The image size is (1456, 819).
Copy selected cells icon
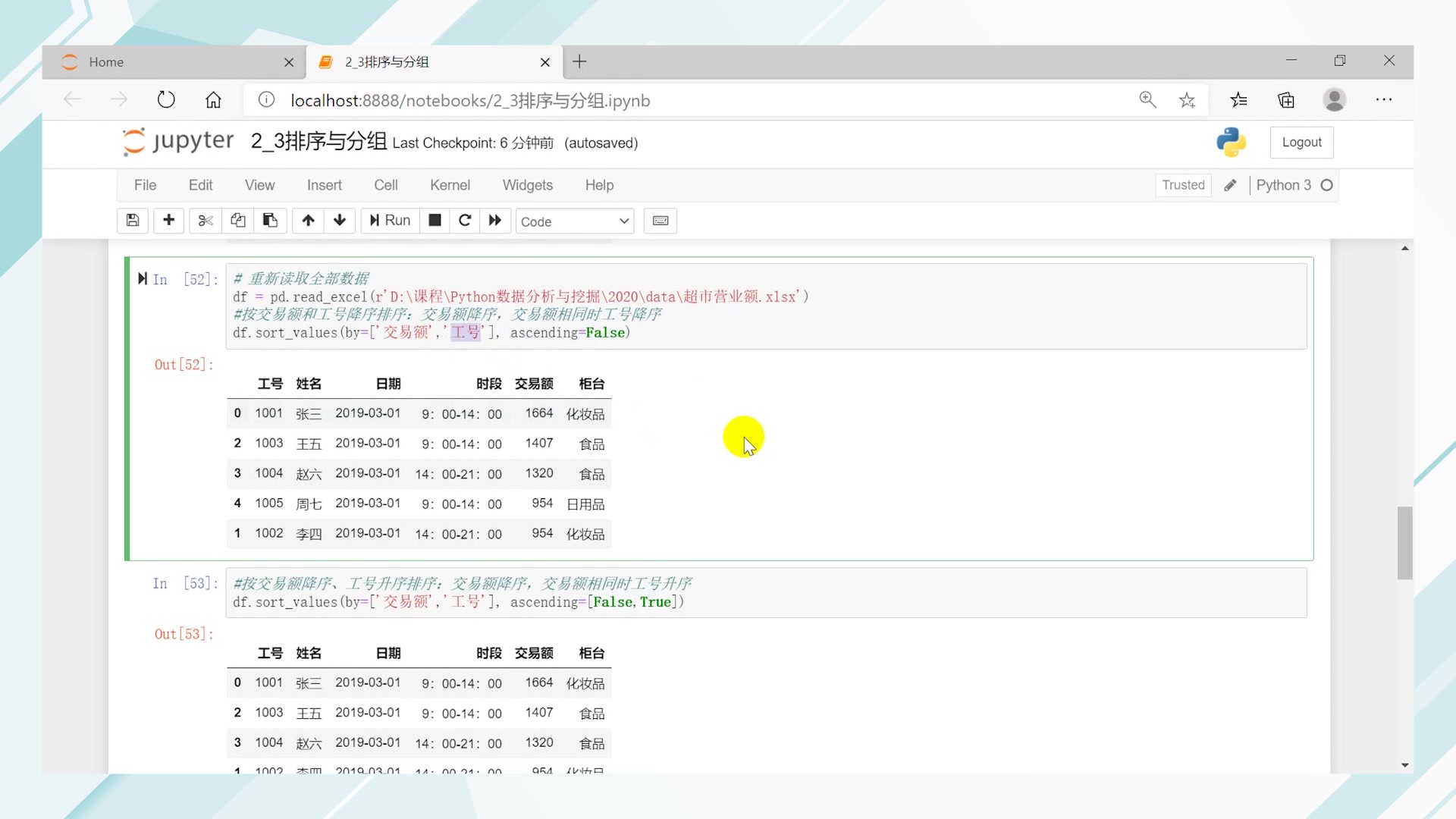[237, 221]
